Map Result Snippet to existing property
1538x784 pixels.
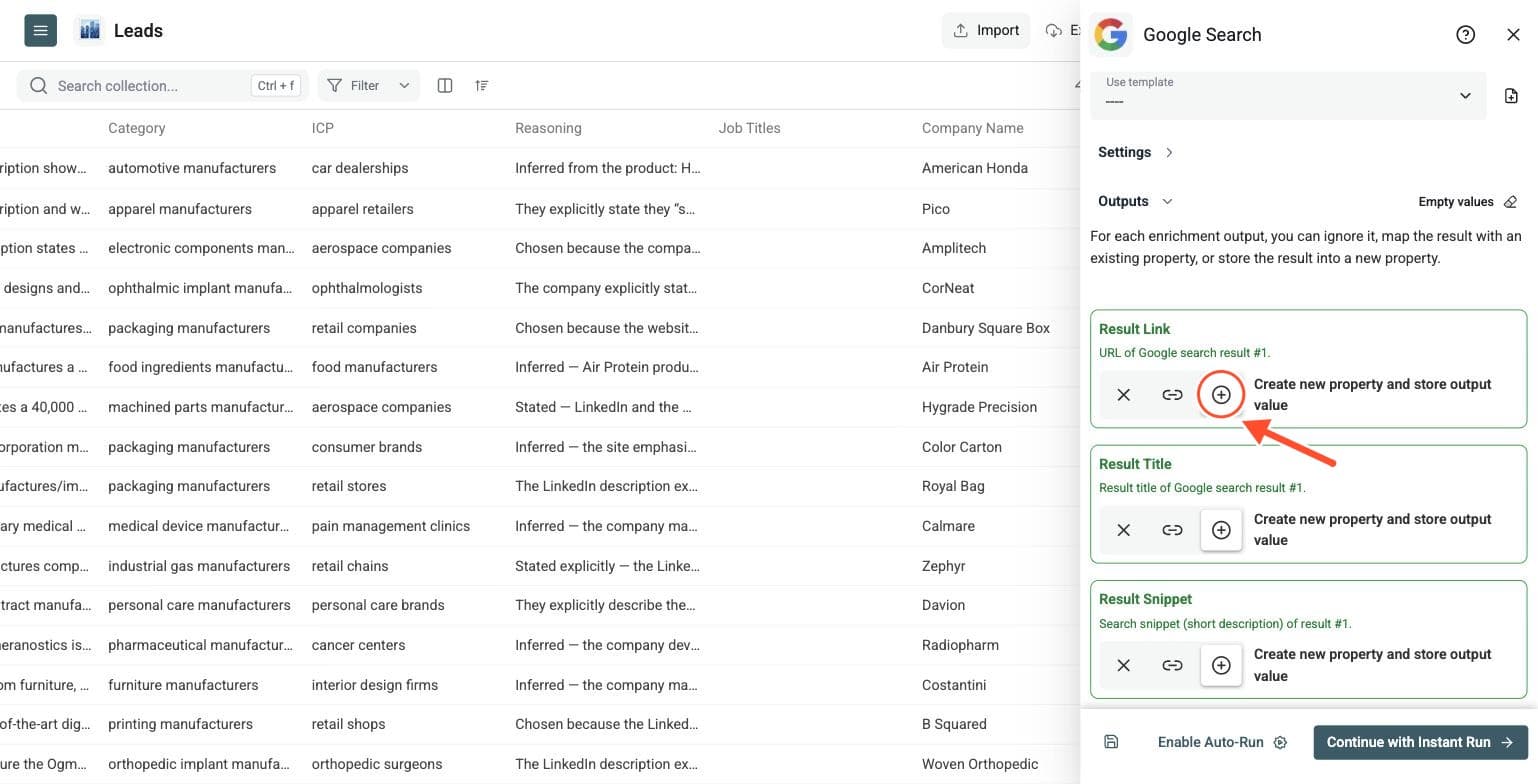click(1172, 665)
